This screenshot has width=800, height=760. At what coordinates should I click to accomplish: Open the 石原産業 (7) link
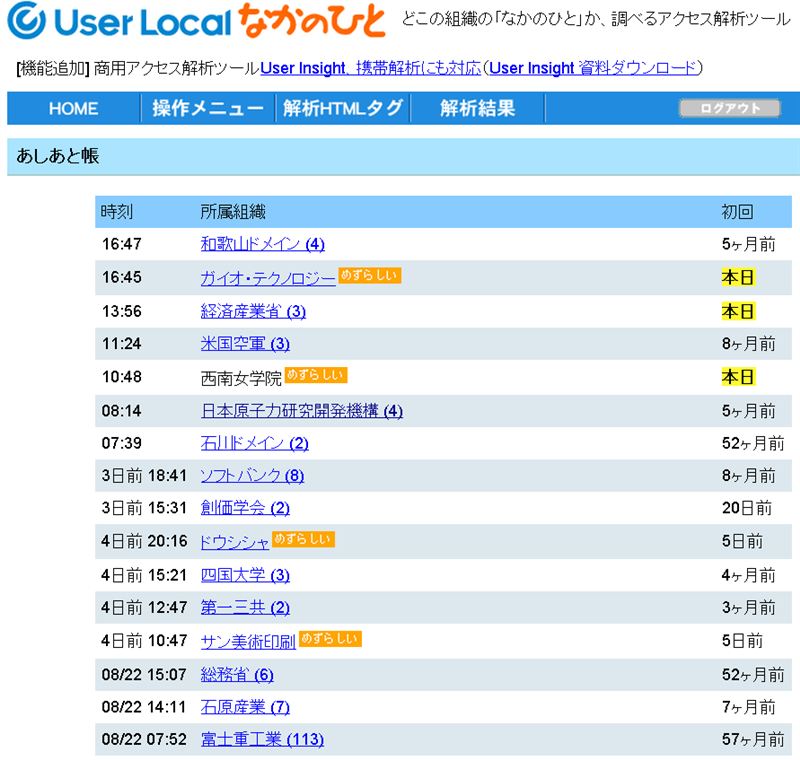click(245, 707)
